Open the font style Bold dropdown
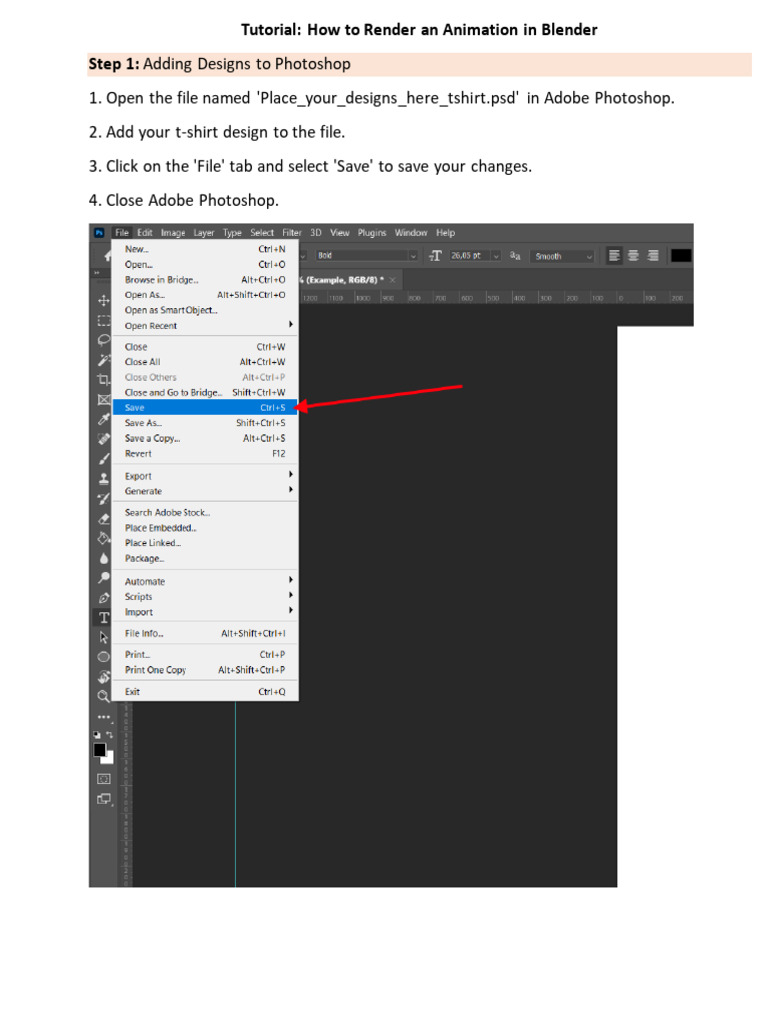Screen dimensions: 768x1024 [367, 256]
